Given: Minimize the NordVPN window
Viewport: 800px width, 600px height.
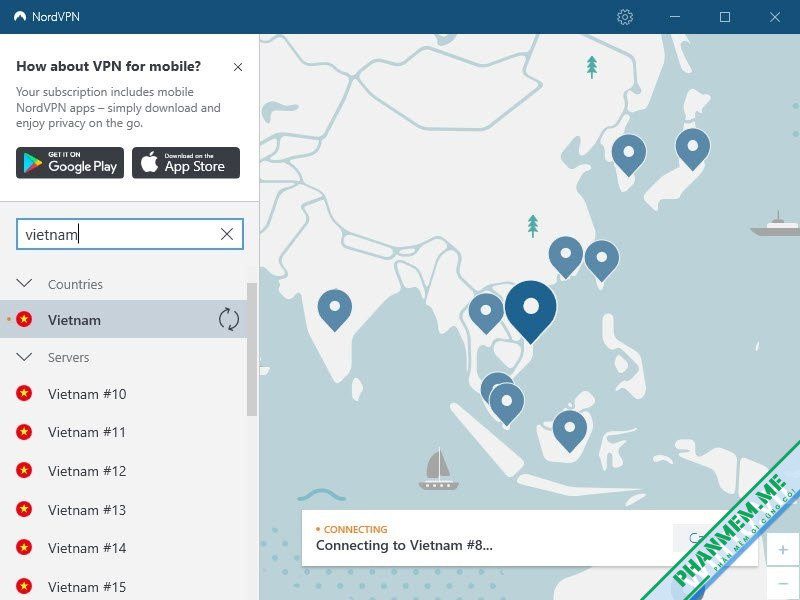Looking at the screenshot, I should click(674, 17).
